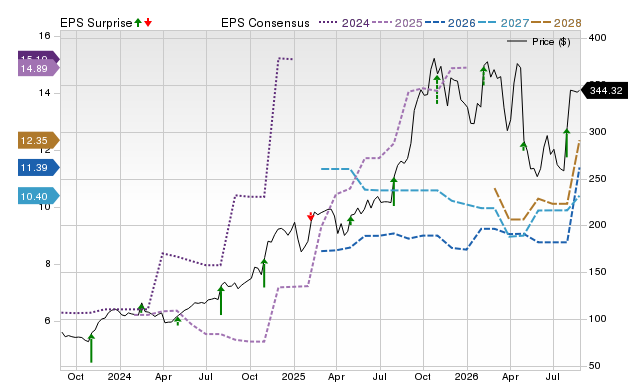Select green surprise arrow just after Jul 2025
The height and width of the screenshot is (382, 640).
[x=393, y=191]
